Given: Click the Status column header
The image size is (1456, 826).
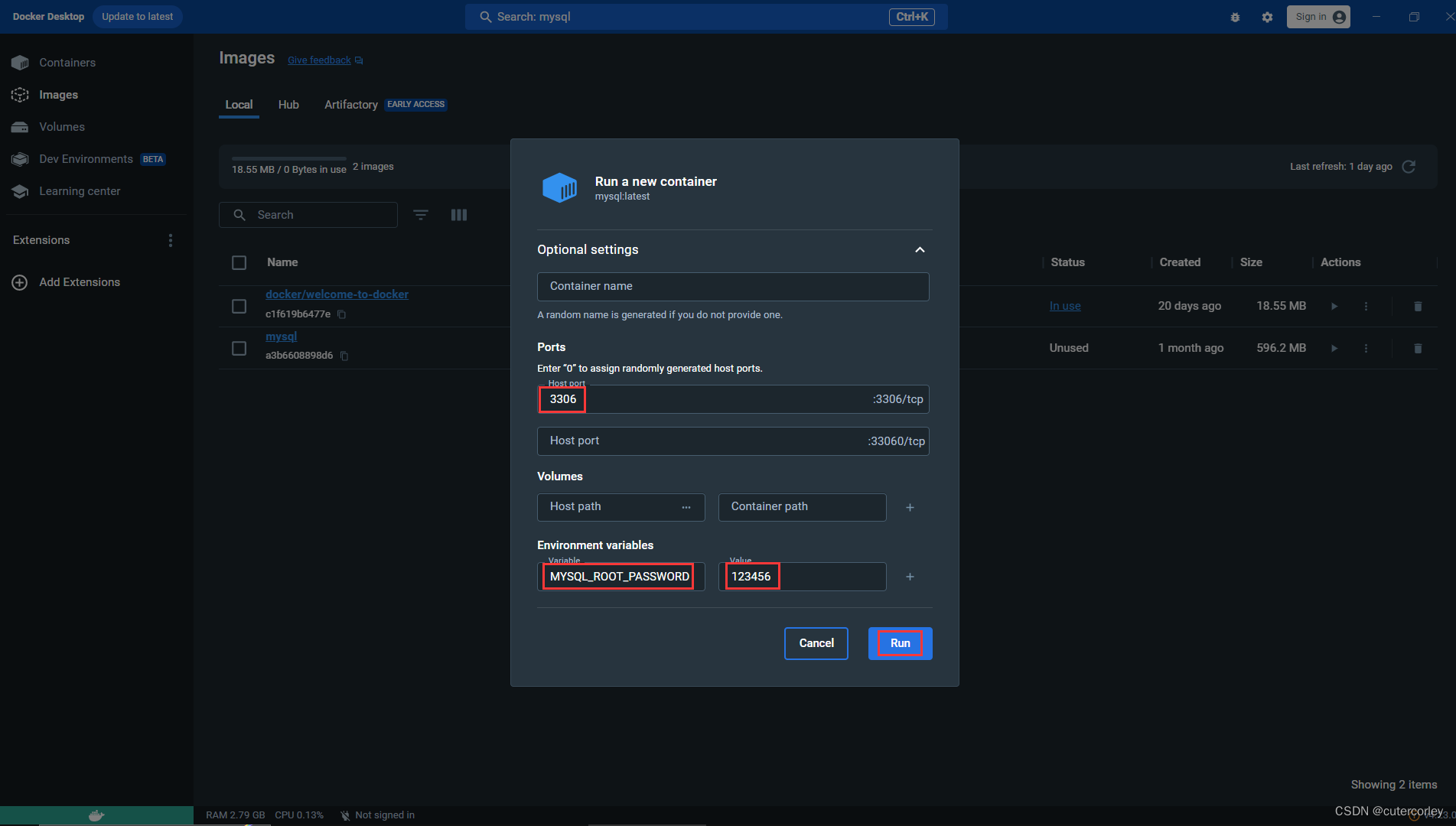Looking at the screenshot, I should pyautogui.click(x=1067, y=262).
